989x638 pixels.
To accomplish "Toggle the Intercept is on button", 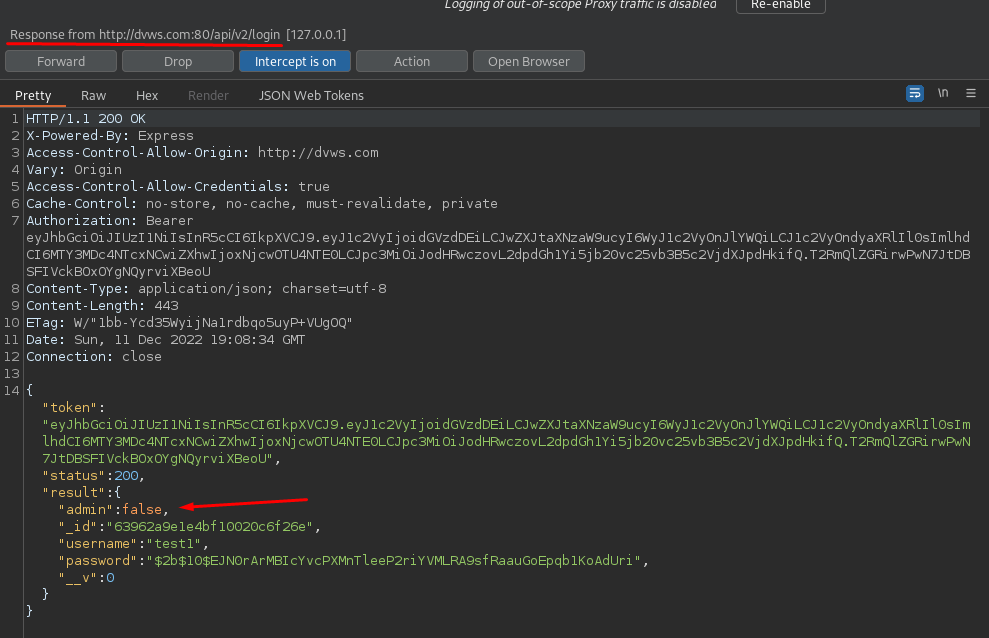I will (x=295, y=61).
